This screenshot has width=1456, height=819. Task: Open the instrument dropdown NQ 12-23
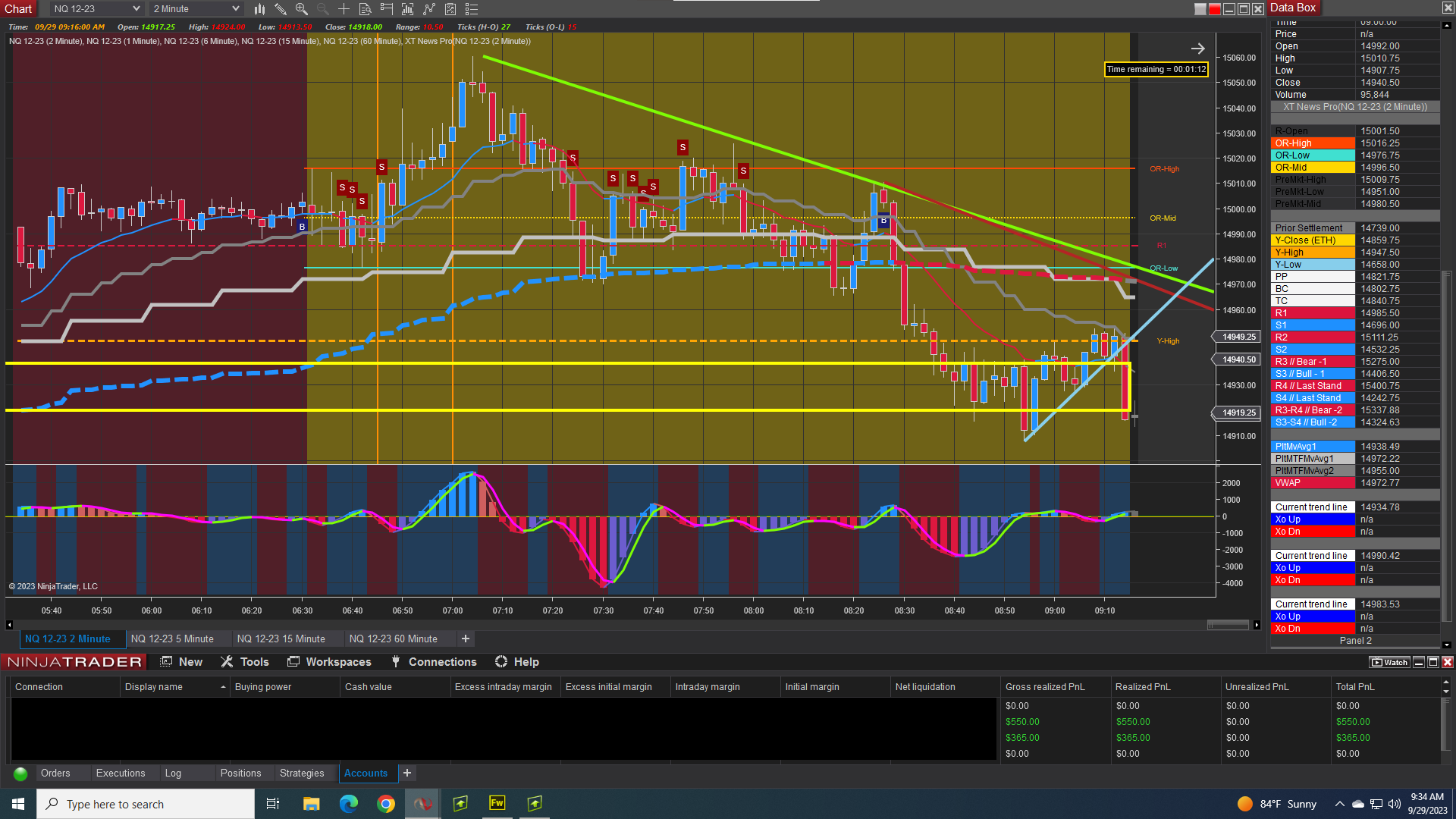(96, 9)
